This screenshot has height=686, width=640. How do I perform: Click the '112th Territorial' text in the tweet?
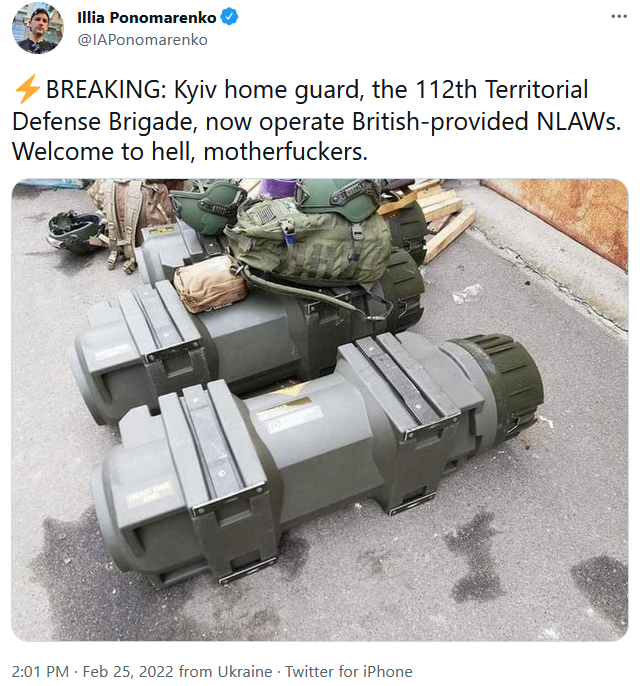click(x=501, y=90)
